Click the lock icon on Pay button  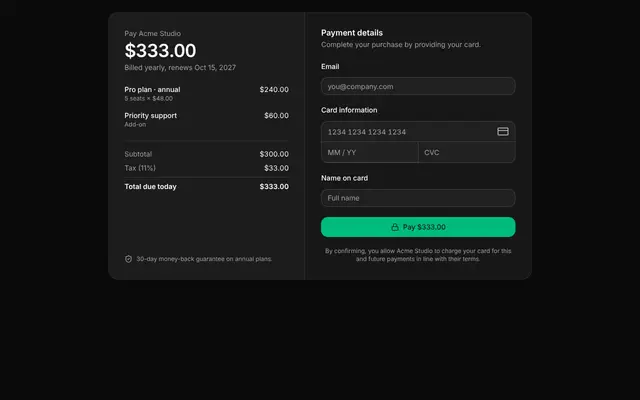pyautogui.click(x=395, y=227)
